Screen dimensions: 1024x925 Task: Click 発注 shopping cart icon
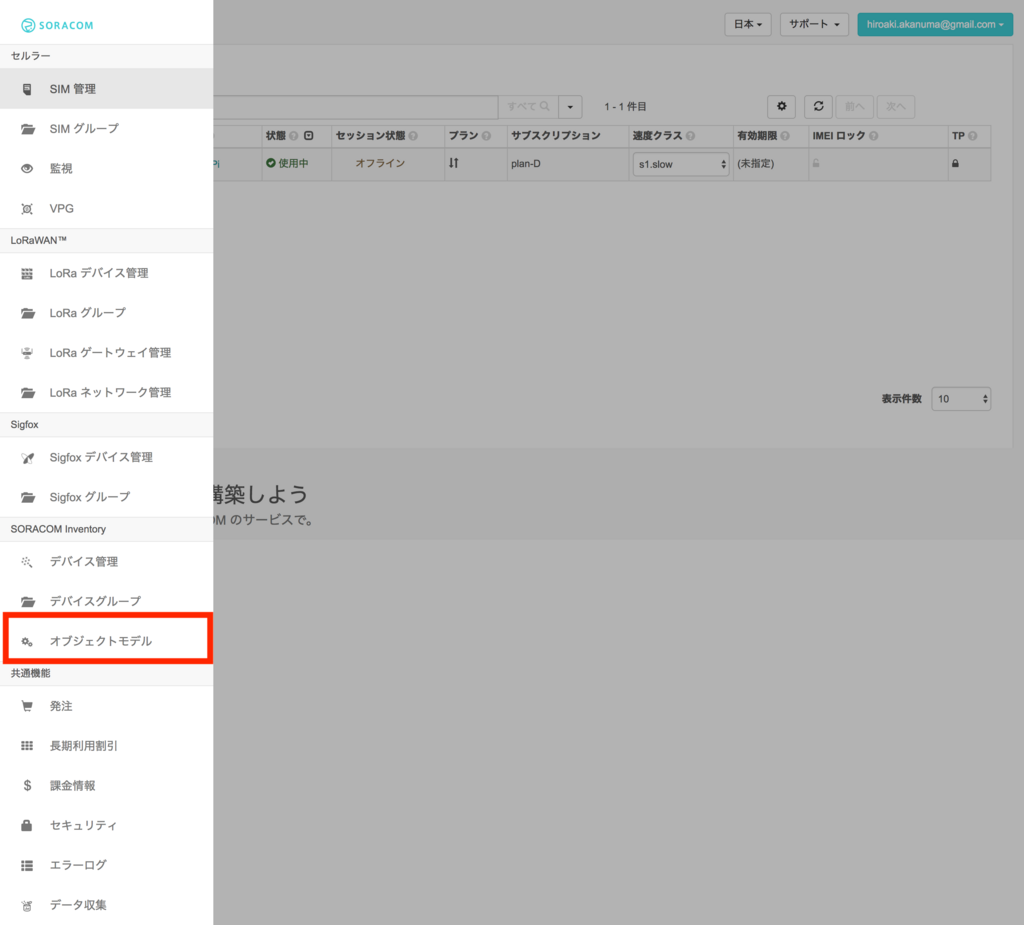[27, 706]
